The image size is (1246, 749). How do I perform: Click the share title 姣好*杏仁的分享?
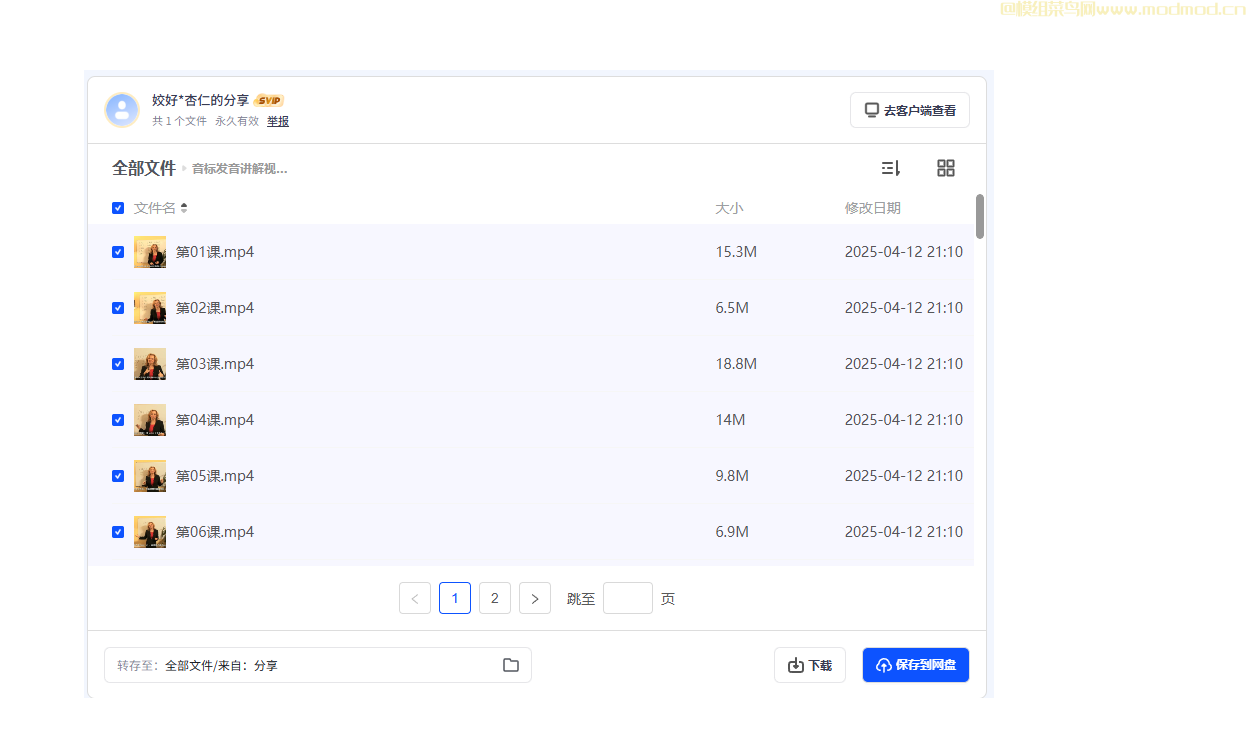201,100
